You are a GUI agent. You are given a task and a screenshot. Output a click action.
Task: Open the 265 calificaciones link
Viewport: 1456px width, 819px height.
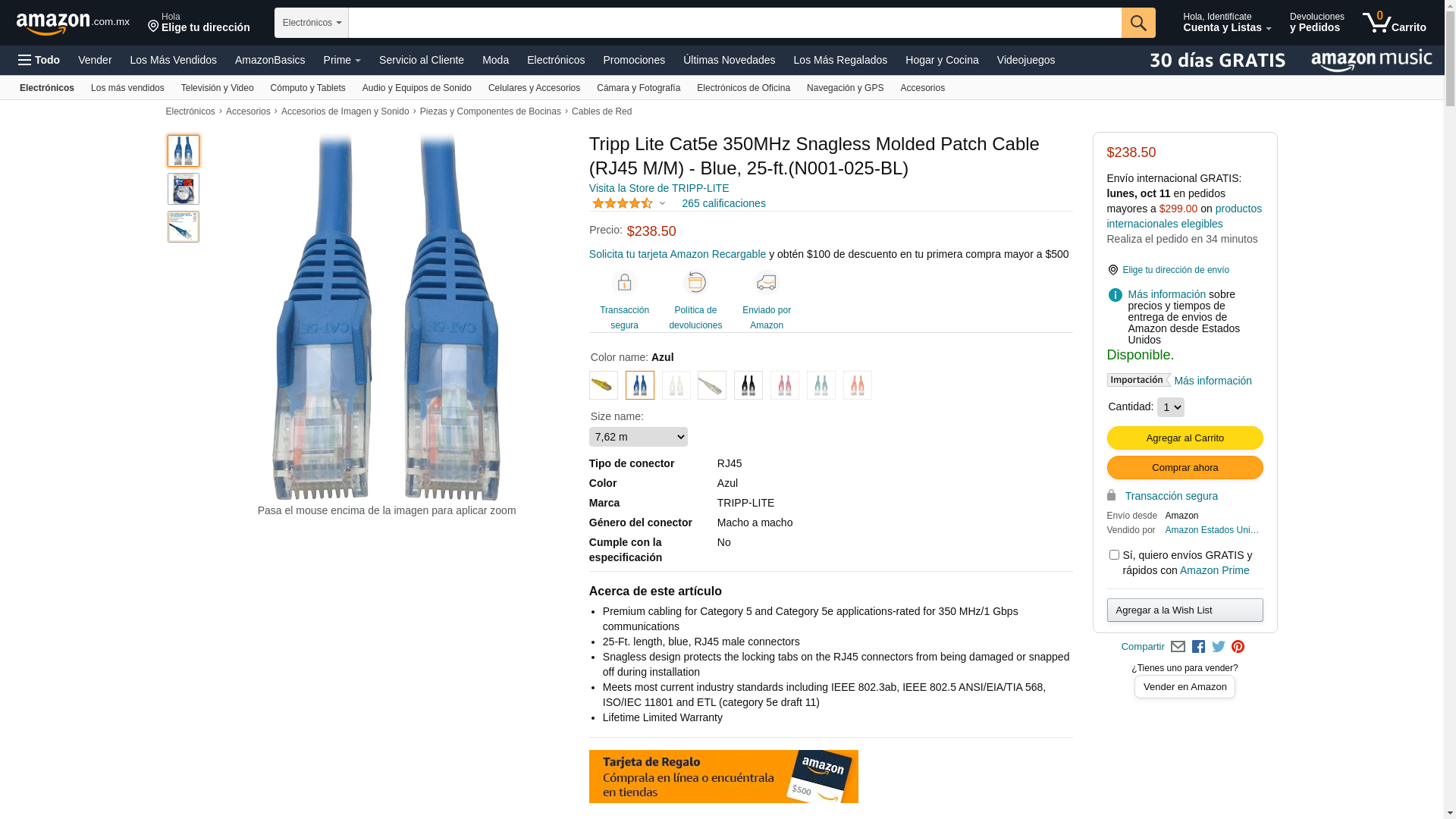(x=723, y=203)
